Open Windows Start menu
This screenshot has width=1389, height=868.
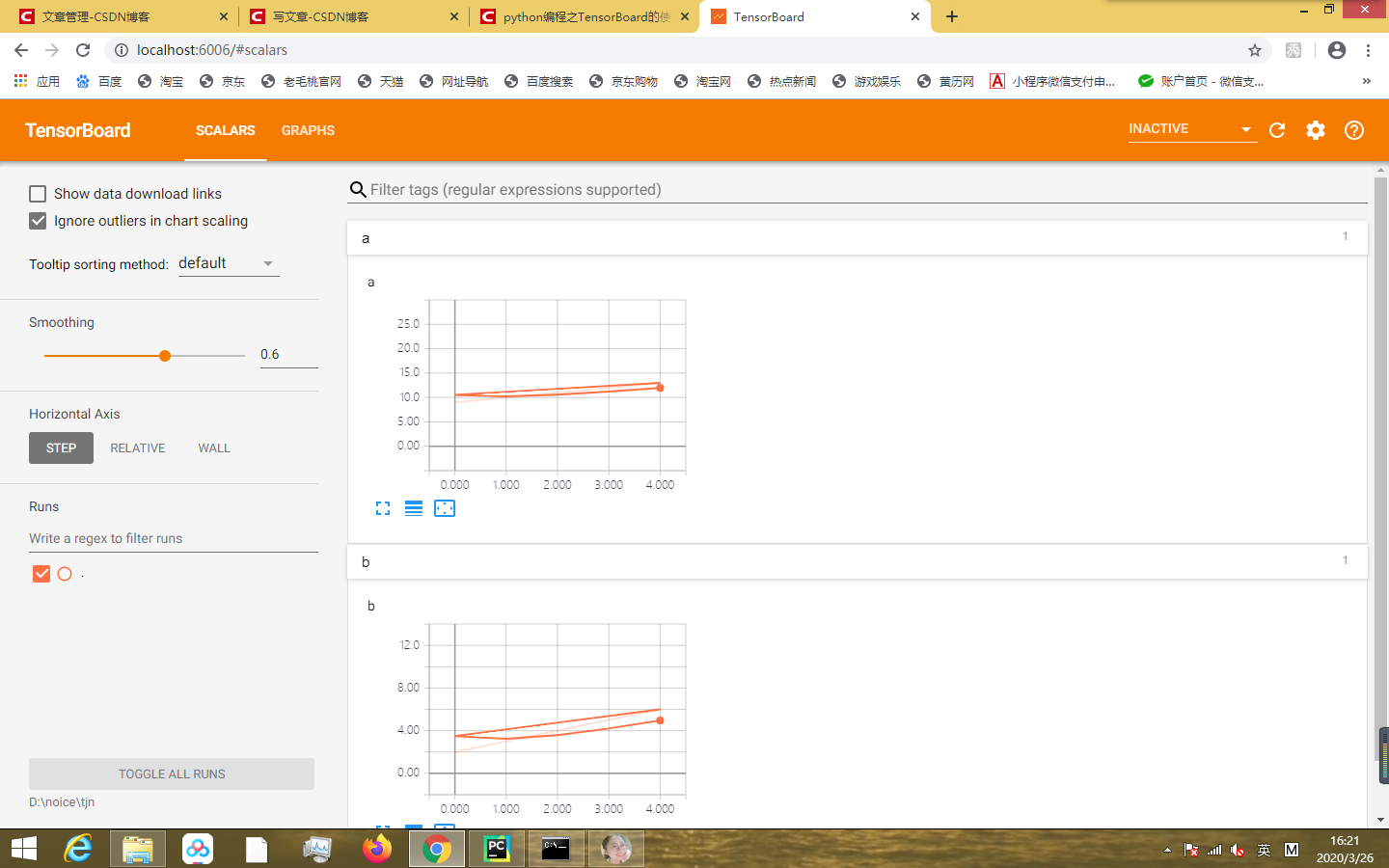tap(23, 849)
